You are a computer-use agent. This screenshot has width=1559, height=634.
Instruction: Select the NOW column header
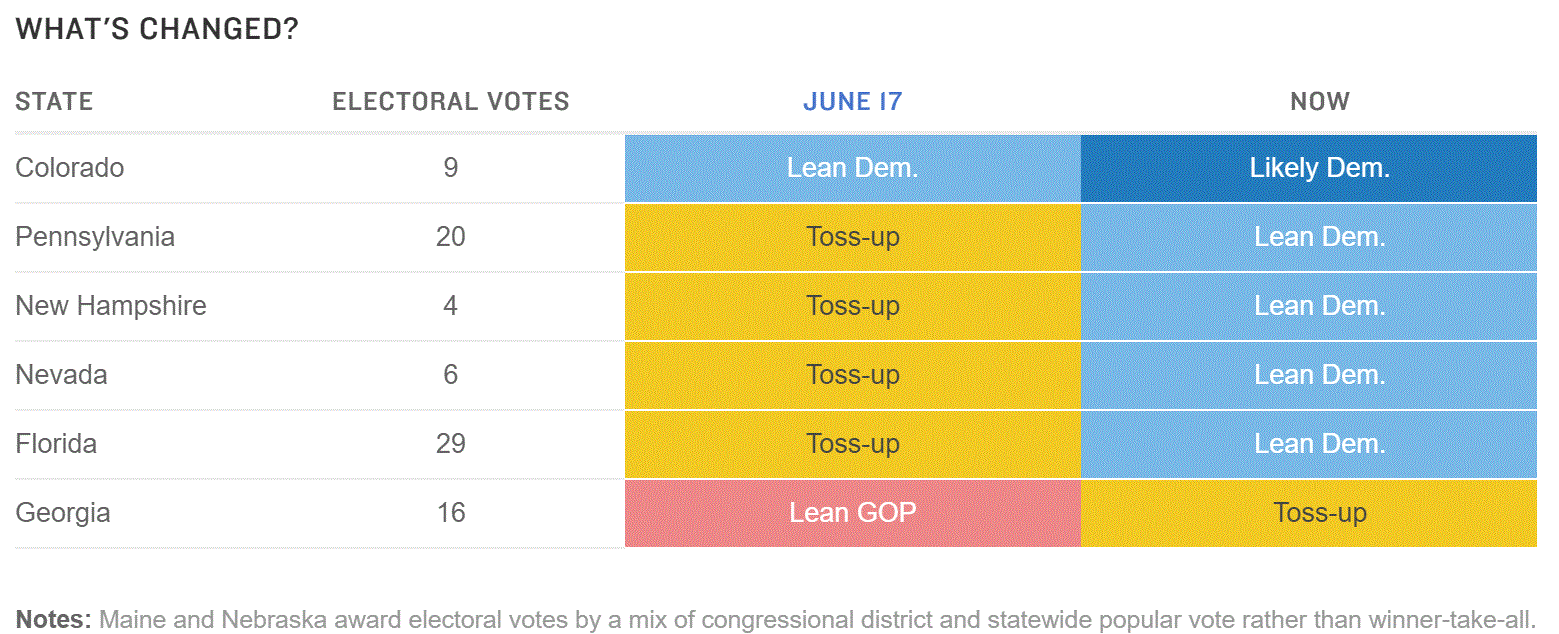pos(1320,101)
